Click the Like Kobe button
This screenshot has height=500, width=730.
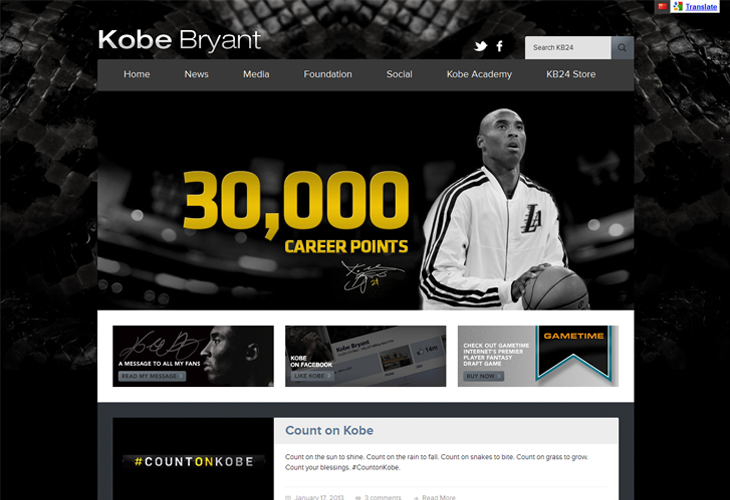312,376
